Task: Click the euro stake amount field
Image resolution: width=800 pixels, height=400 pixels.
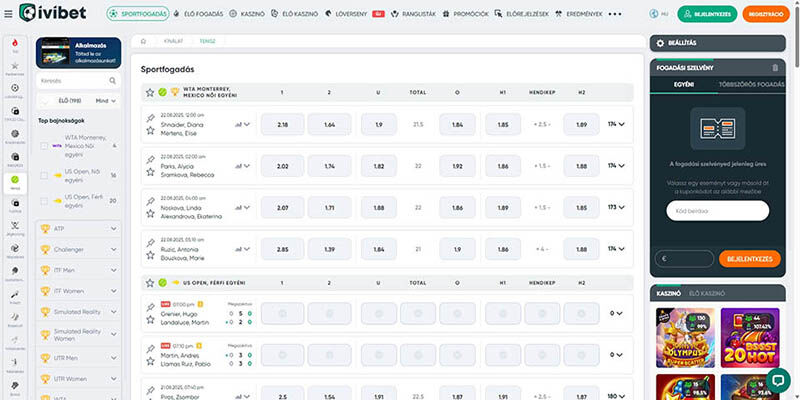Action: 684,259
